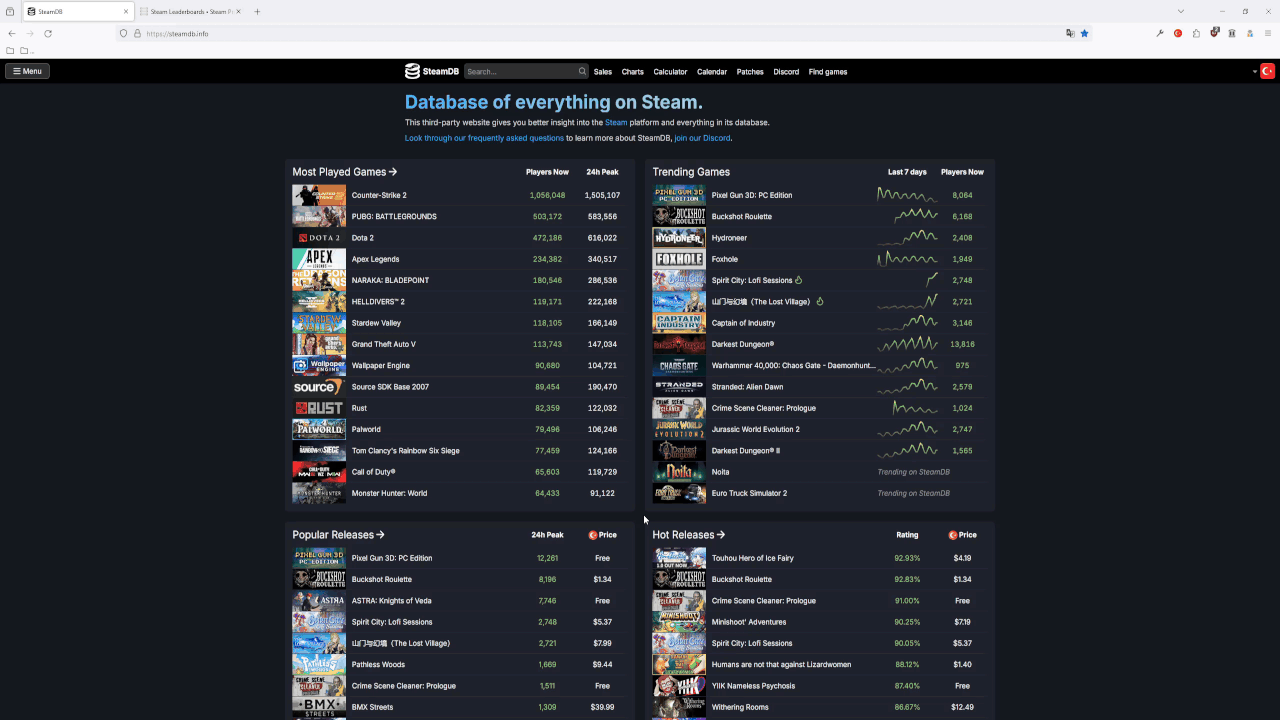Open the wrench developer tools icon
Screen dimensions: 1280x720
(1160, 33)
